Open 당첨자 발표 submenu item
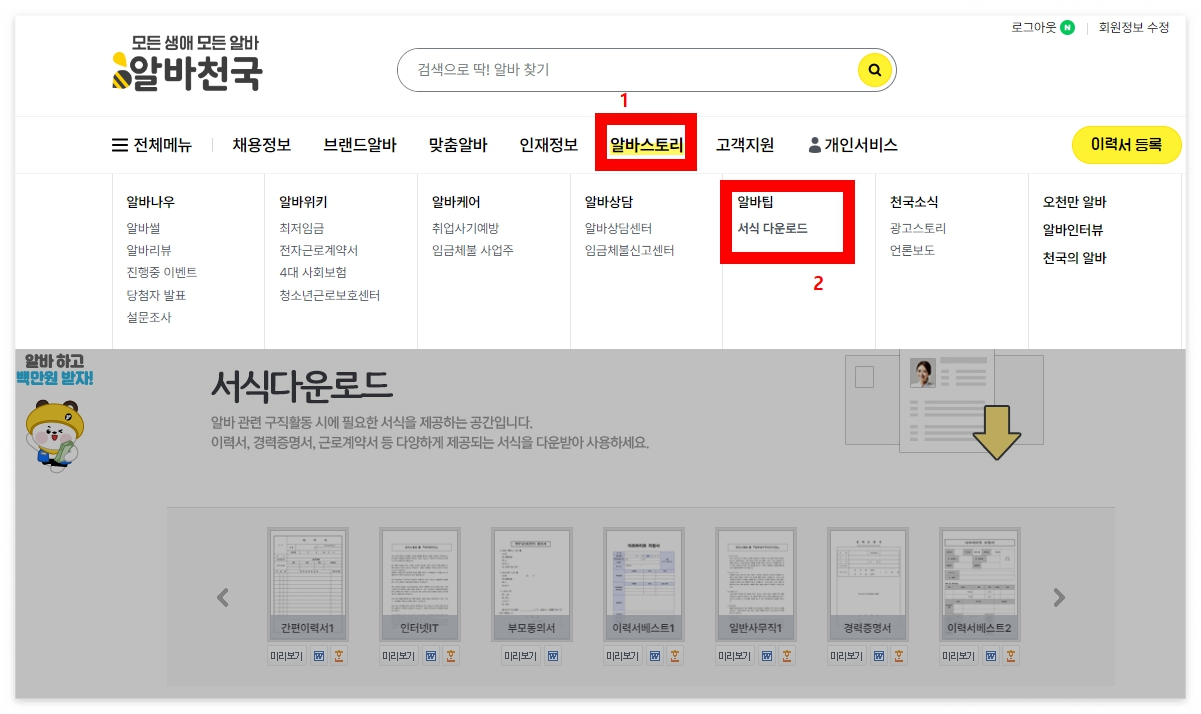The width and height of the screenshot is (1201, 714). 156,295
